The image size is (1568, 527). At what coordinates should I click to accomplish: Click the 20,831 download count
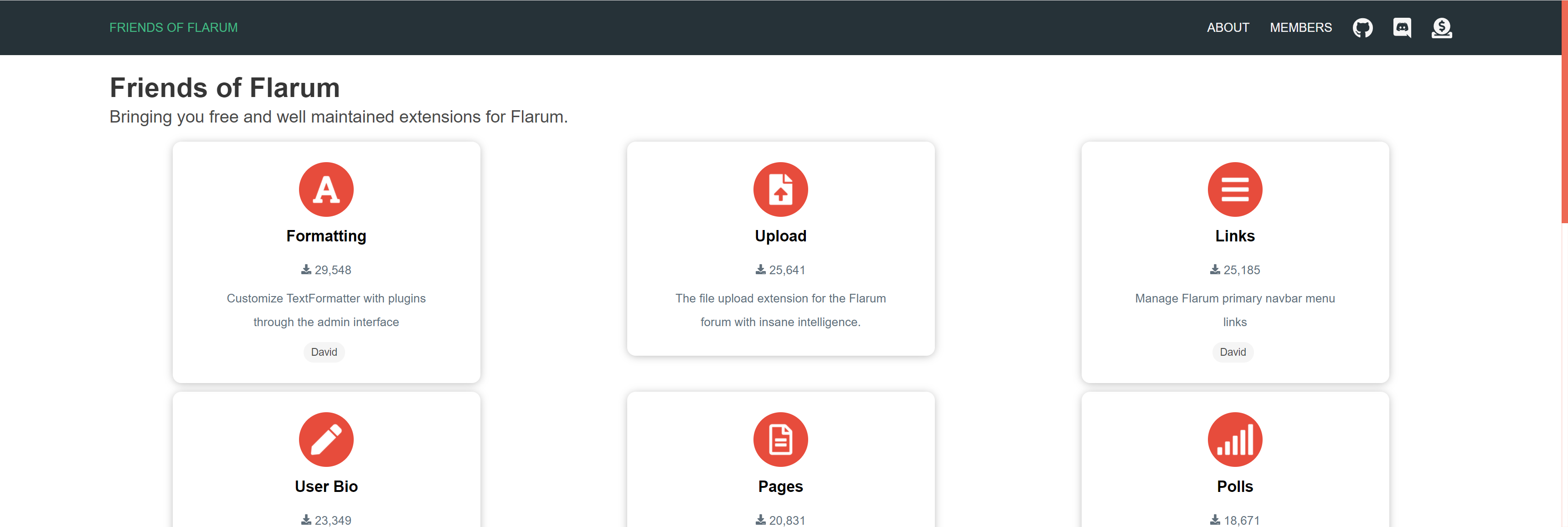pyautogui.click(x=787, y=520)
